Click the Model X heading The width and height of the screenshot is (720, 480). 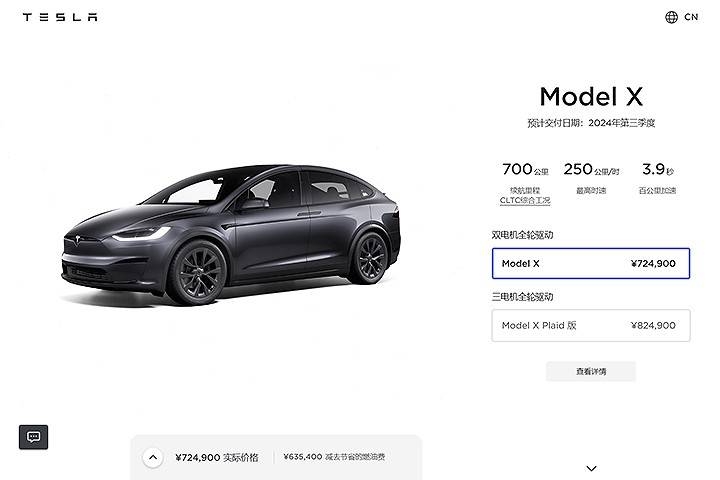pyautogui.click(x=591, y=97)
